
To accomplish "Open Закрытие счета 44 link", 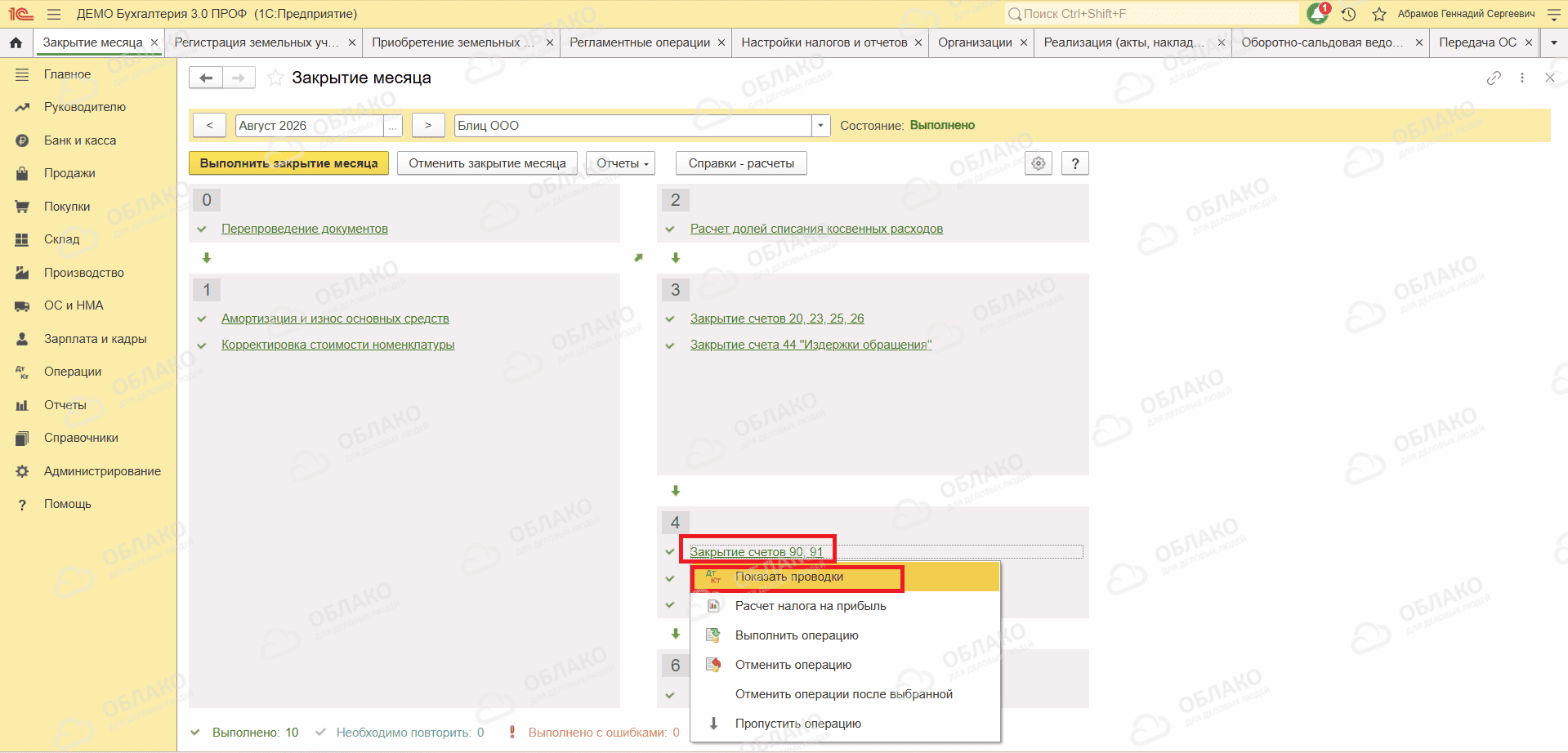I will click(x=811, y=345).
